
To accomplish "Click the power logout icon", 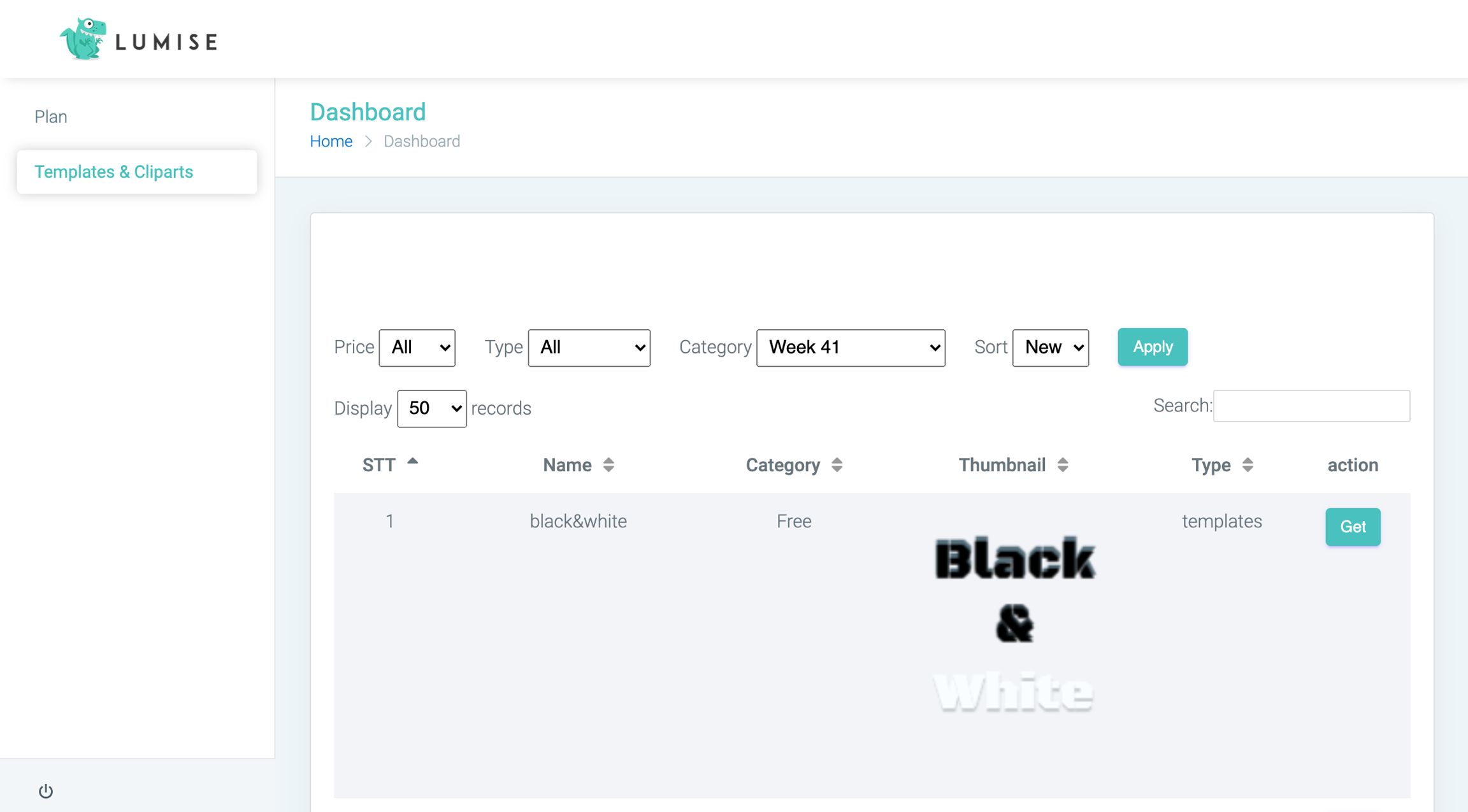I will point(46,790).
